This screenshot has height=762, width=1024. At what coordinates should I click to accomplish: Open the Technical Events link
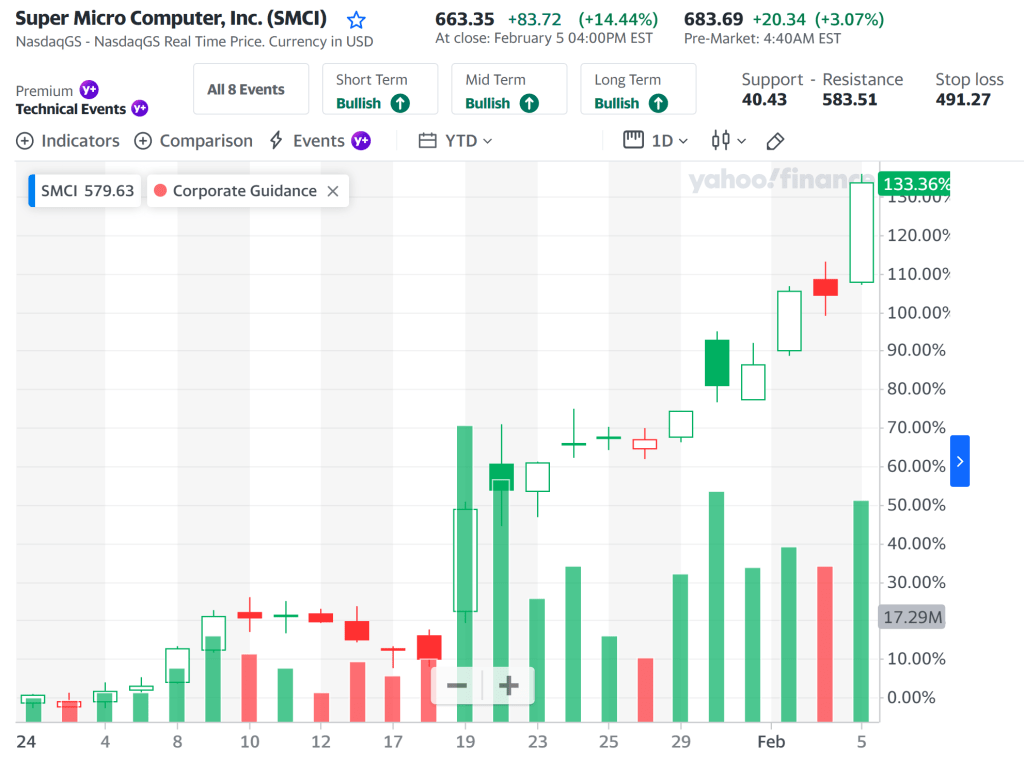click(x=70, y=109)
